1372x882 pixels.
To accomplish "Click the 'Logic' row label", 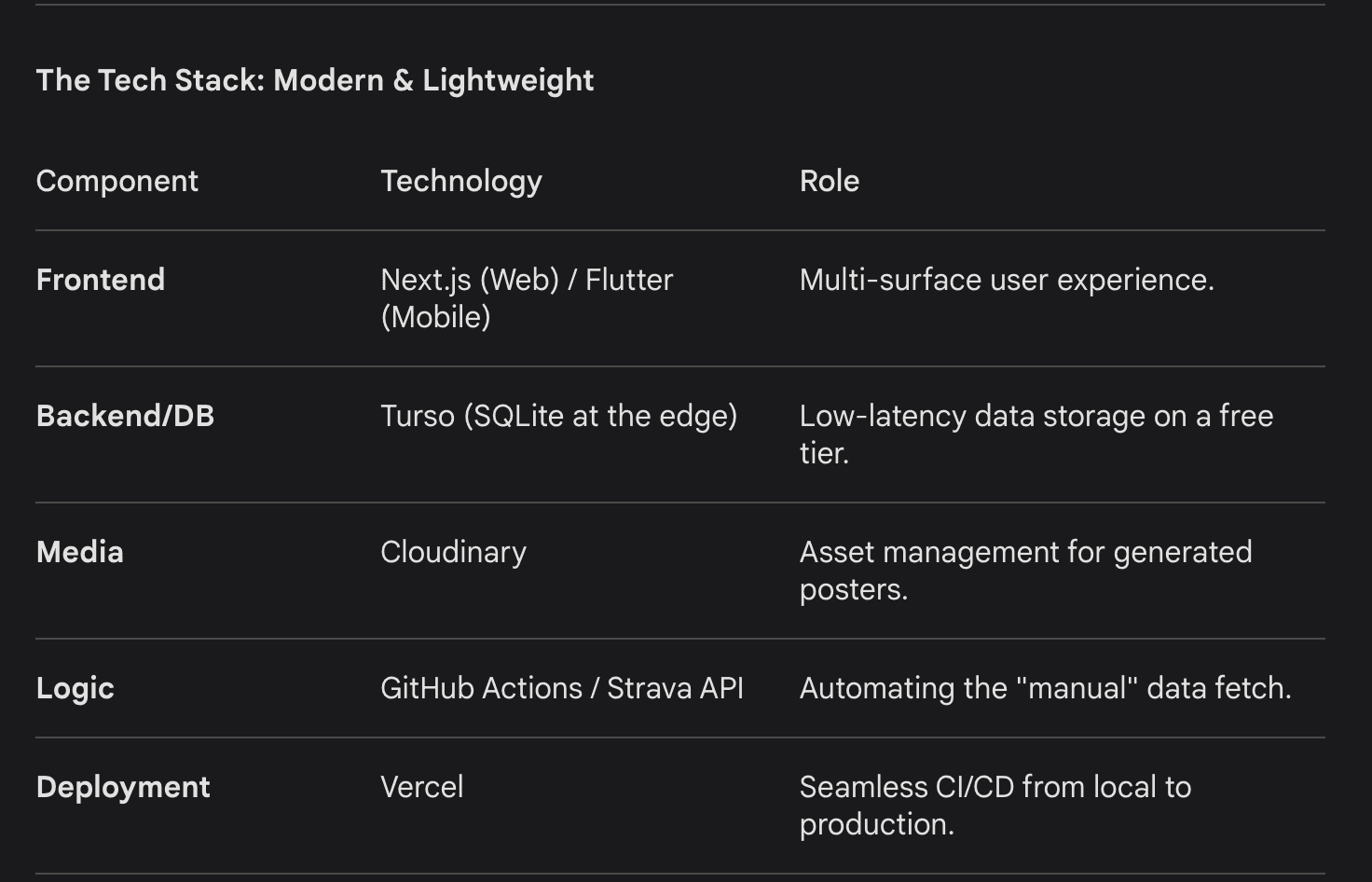I will pyautogui.click(x=75, y=688).
